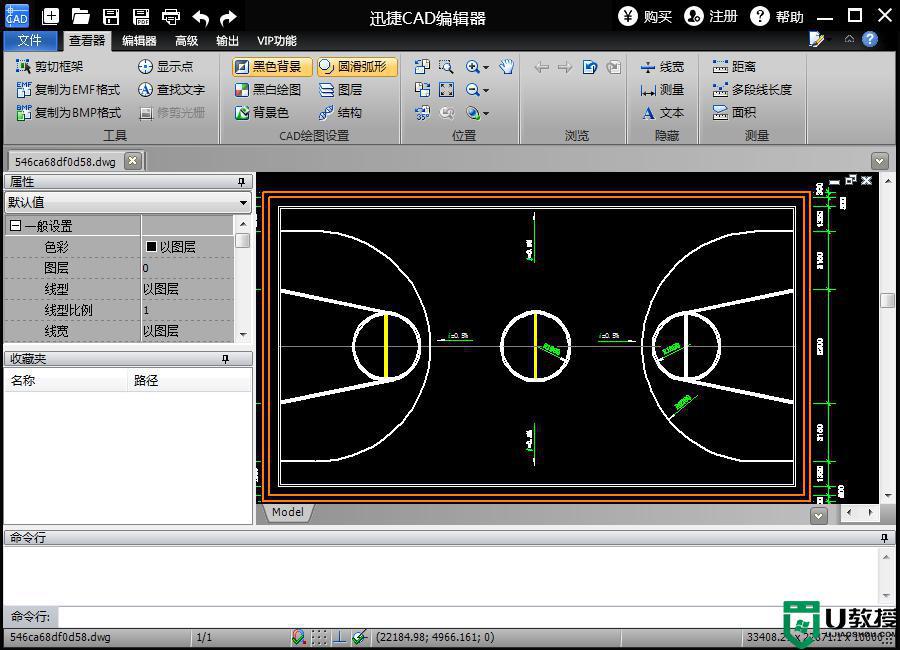Toggle 黑白绘图 black and white drawing
Viewport: 900px width, 650px height.
[x=267, y=90]
